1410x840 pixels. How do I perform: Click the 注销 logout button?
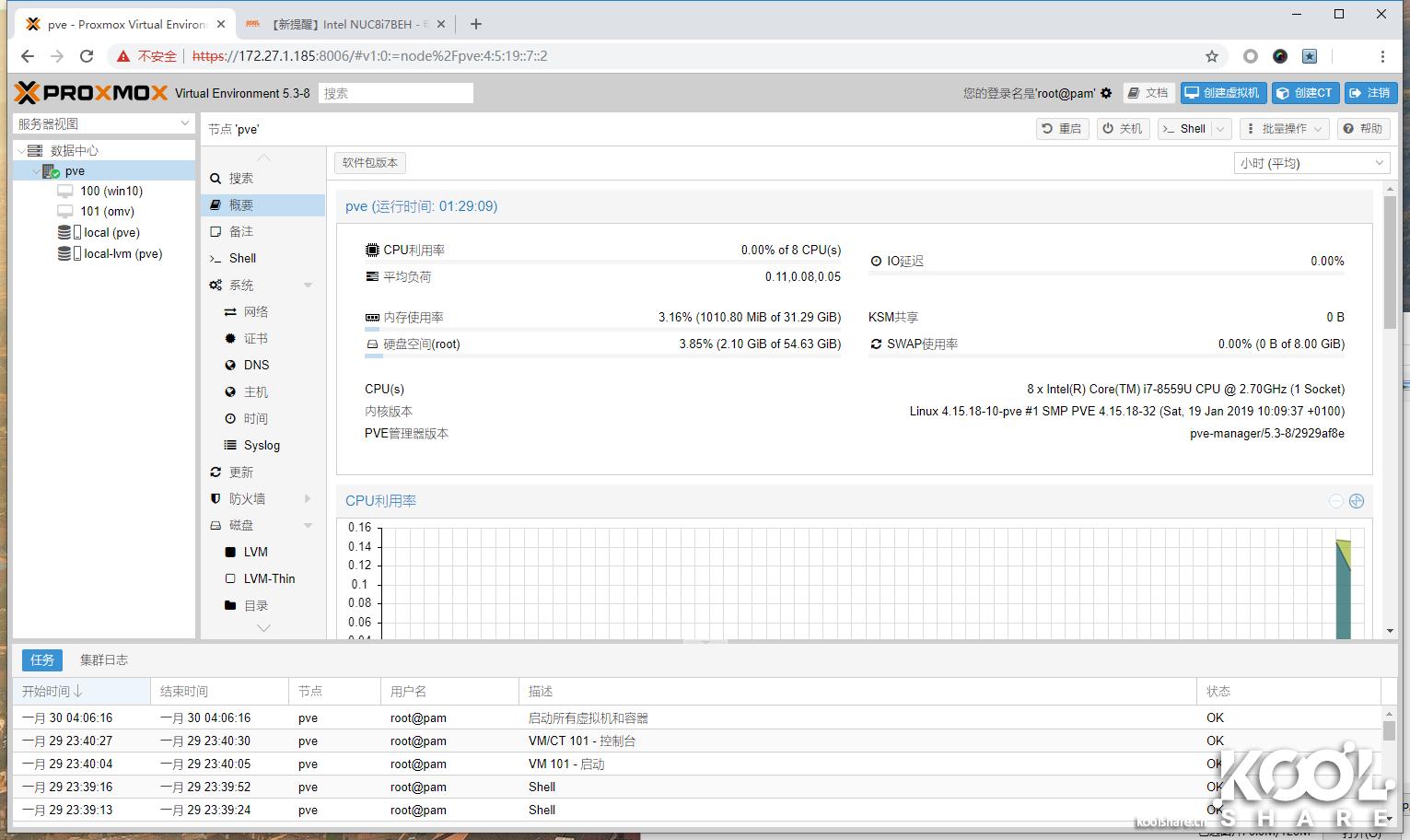click(1370, 92)
